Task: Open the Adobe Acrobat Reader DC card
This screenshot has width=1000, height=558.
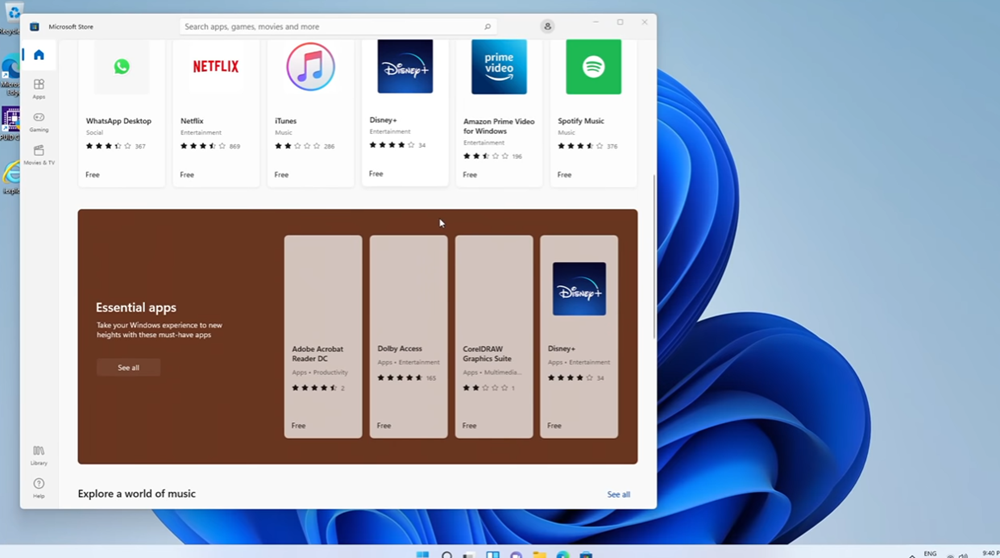Action: [323, 337]
